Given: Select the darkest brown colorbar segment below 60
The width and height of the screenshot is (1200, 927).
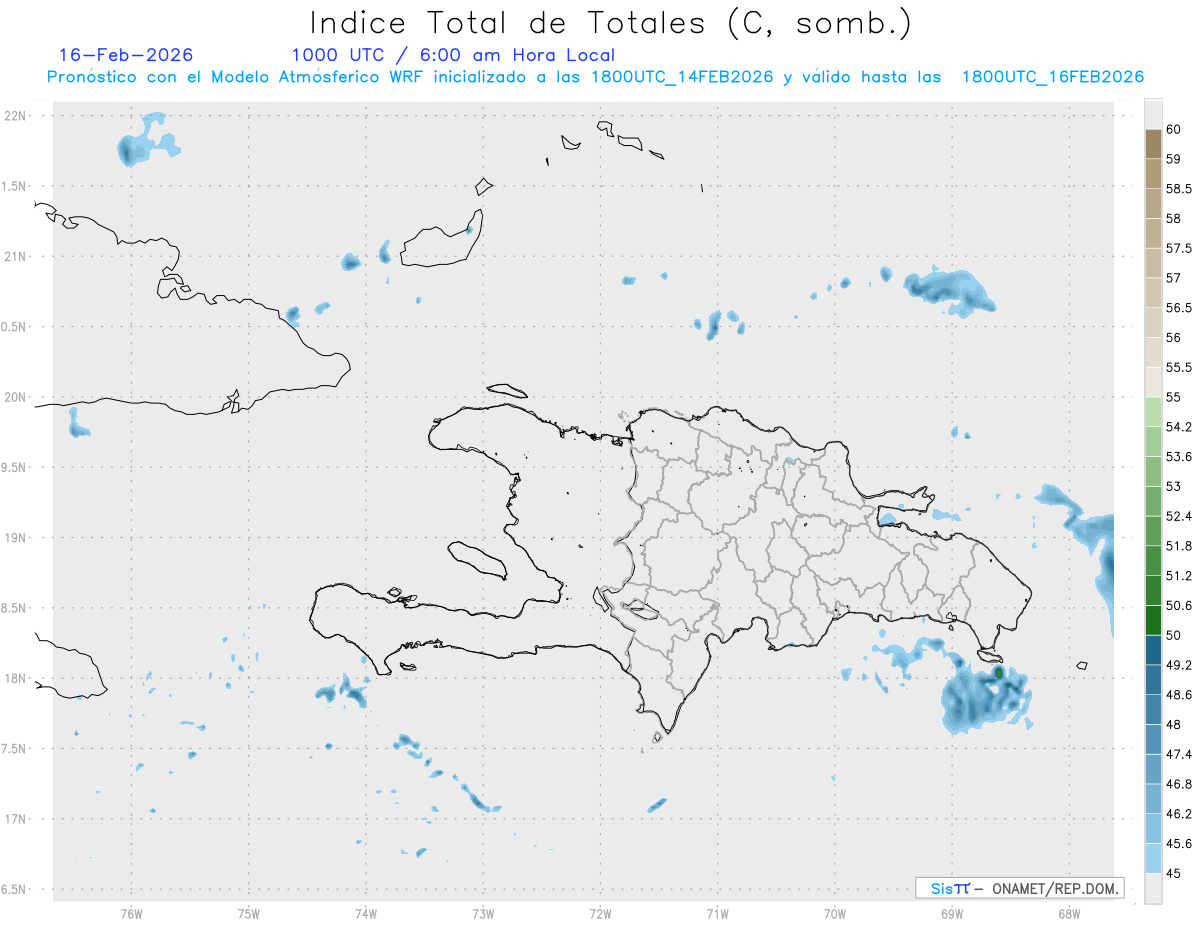Looking at the screenshot, I should coord(1153,144).
